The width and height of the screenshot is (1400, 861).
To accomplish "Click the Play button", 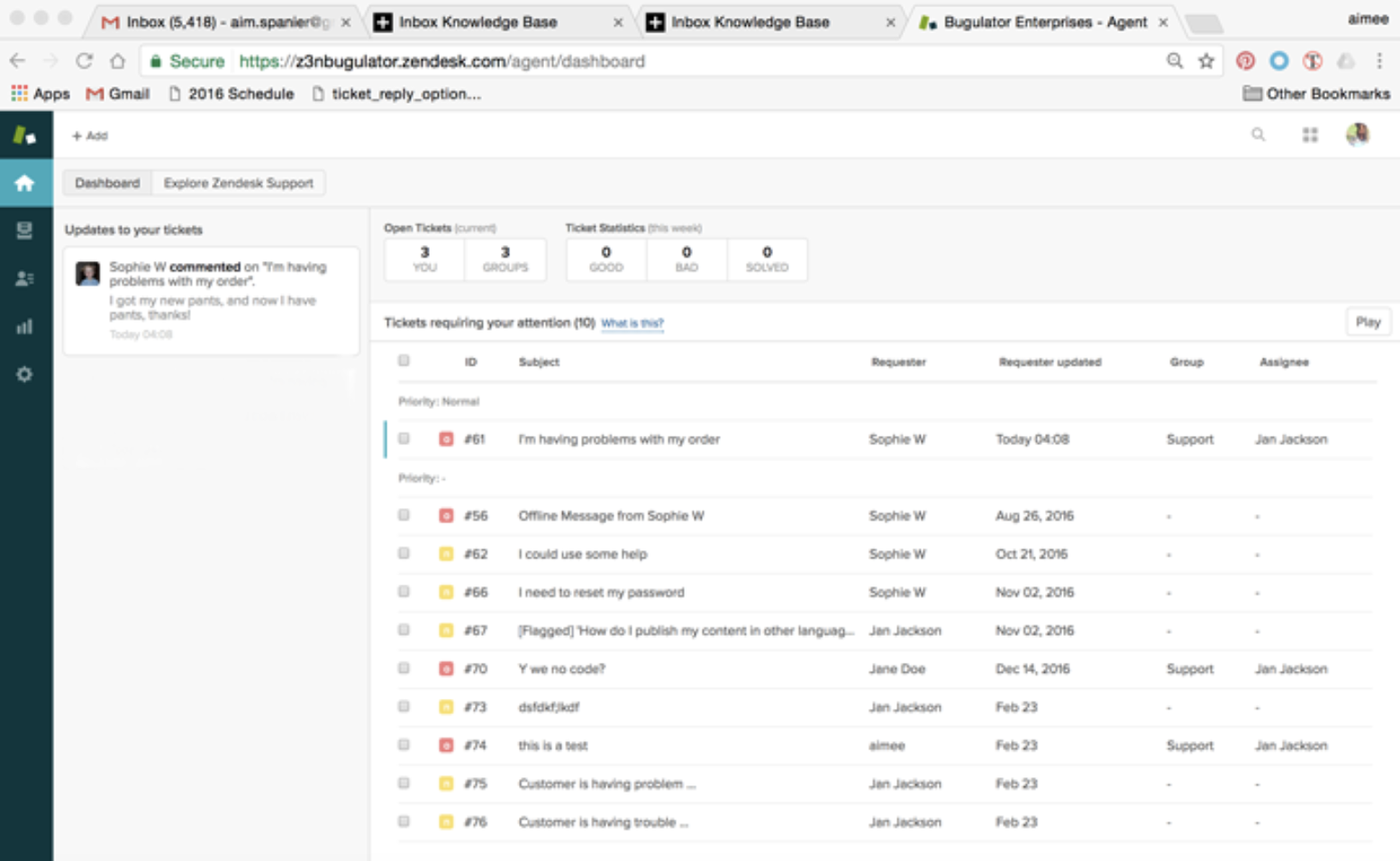I will pos(1367,322).
